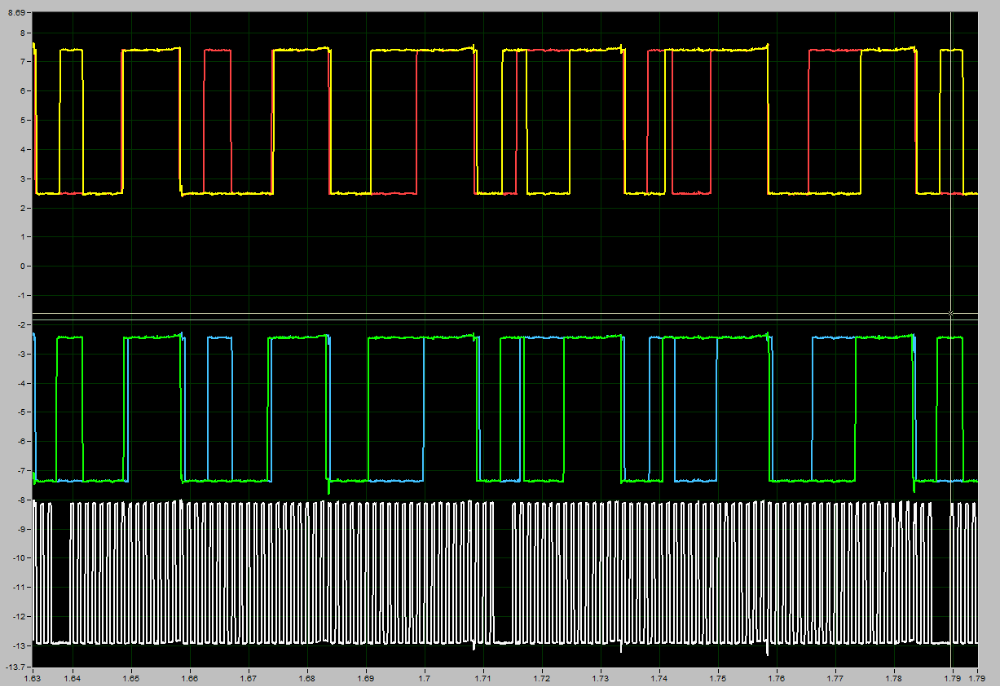
Task: Click the 8.69 maximum value on Y axis
Action: point(16,13)
